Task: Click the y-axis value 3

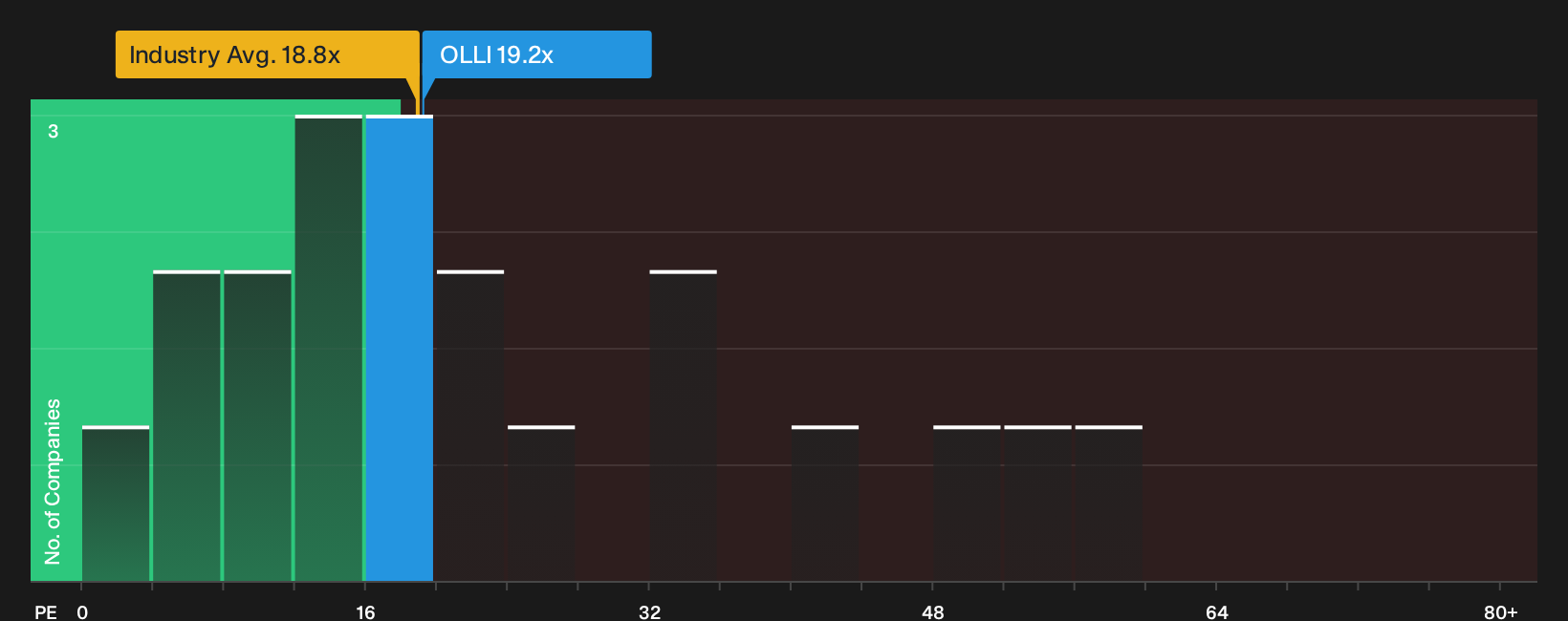Action: click(x=54, y=131)
